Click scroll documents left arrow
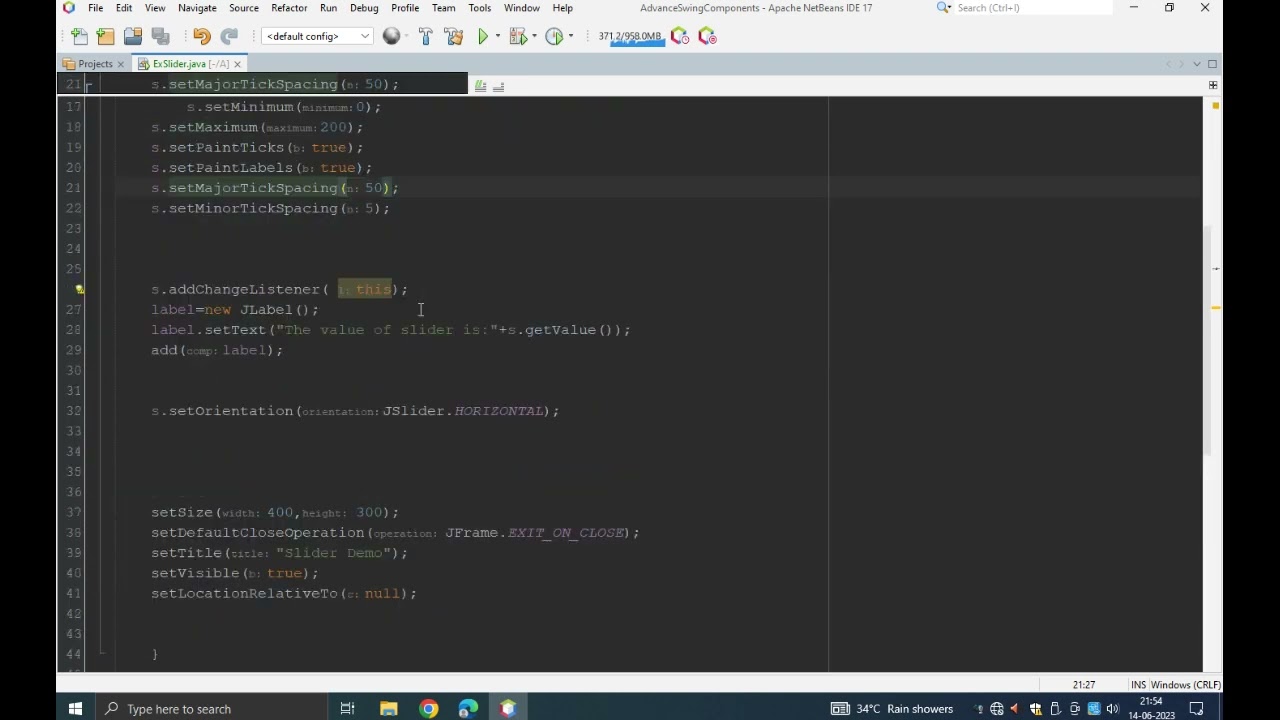This screenshot has width=1280, height=720. 1168,64
